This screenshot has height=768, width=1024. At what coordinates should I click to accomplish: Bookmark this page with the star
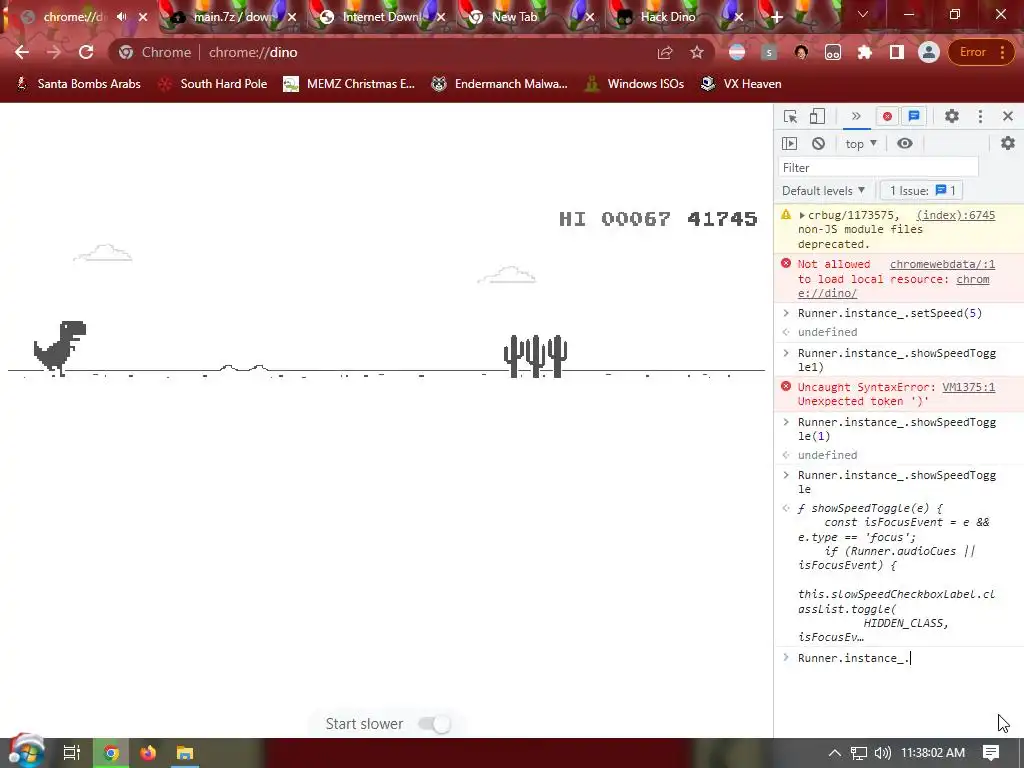[697, 52]
